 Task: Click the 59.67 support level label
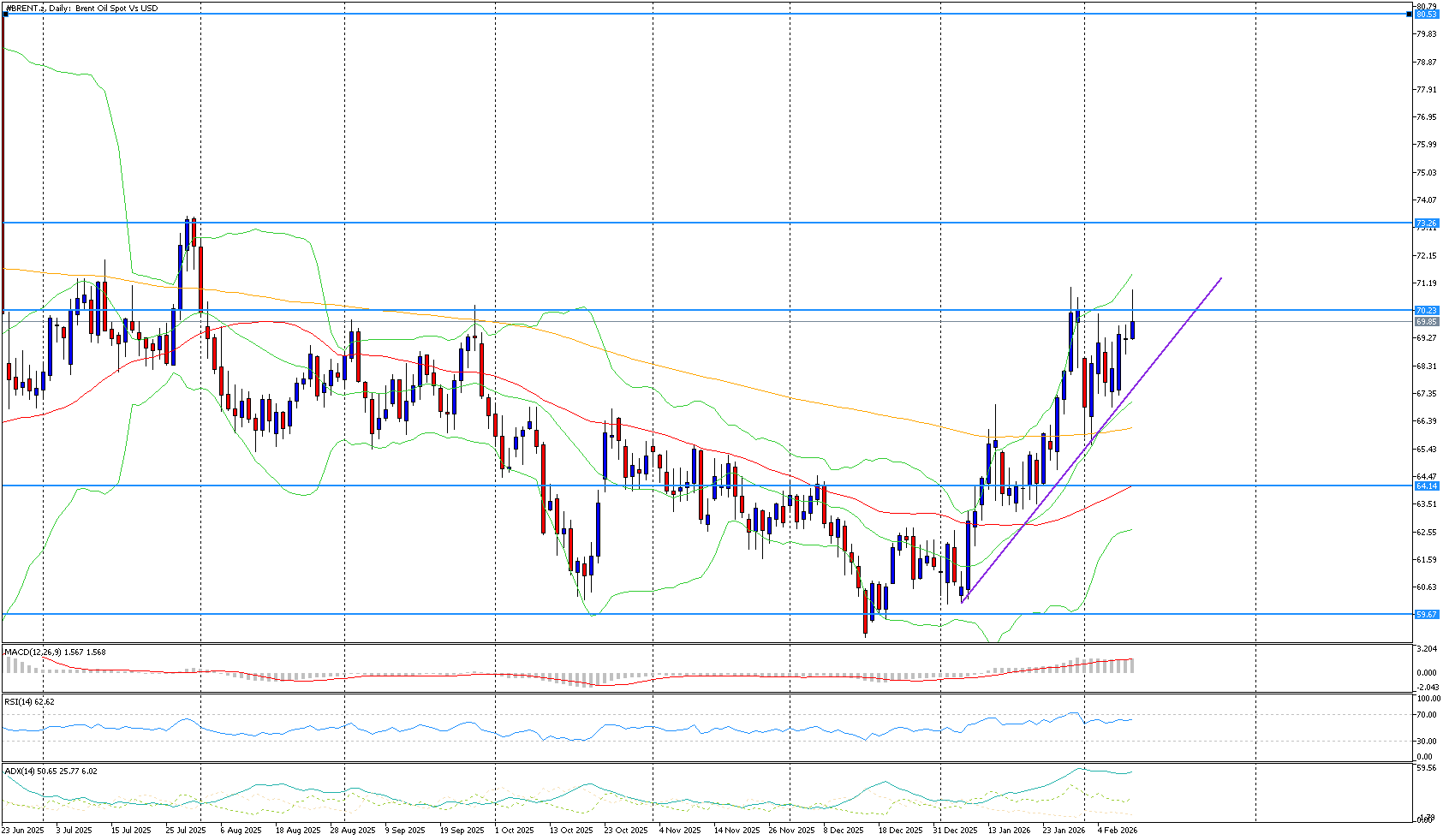coord(1426,614)
